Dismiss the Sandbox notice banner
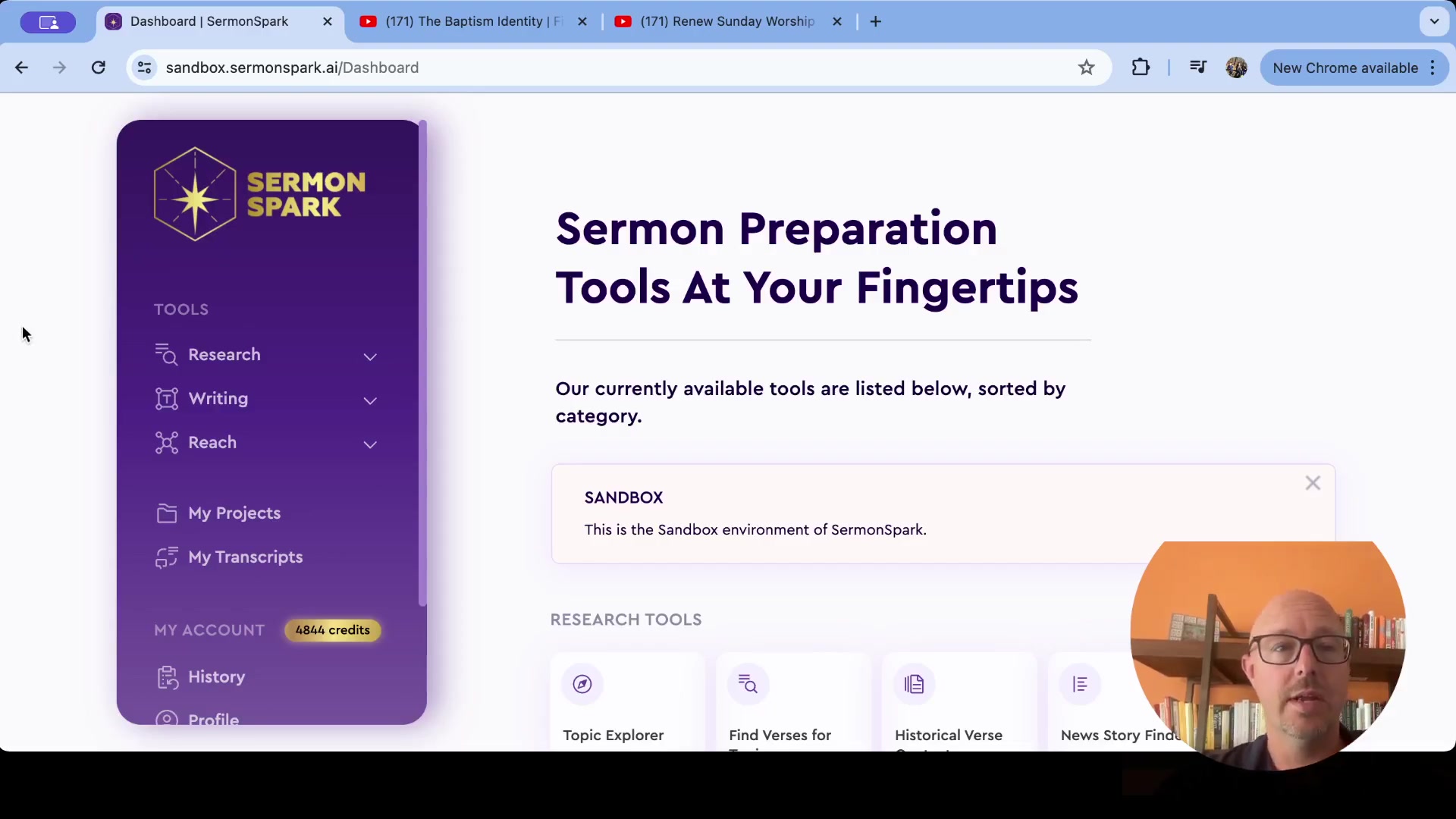Viewport: 1456px width, 819px height. [1313, 483]
